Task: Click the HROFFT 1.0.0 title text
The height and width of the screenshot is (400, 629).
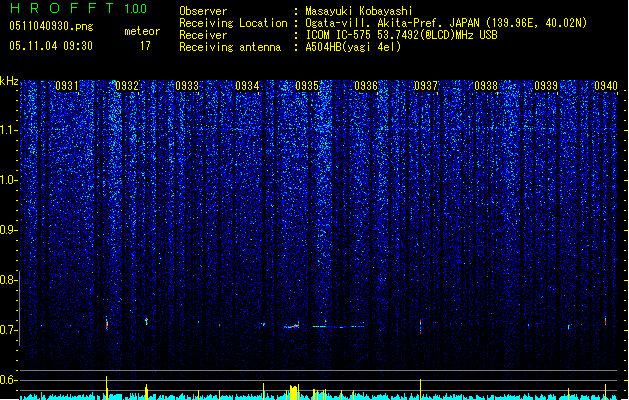Action: (78, 8)
